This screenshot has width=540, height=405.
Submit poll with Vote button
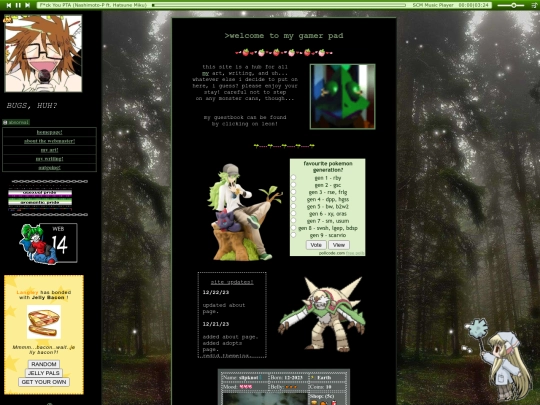(316, 245)
